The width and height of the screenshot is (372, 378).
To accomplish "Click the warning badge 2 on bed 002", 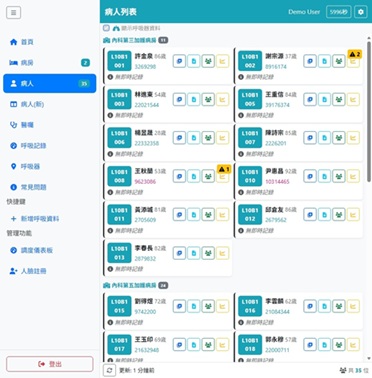I will (355, 54).
